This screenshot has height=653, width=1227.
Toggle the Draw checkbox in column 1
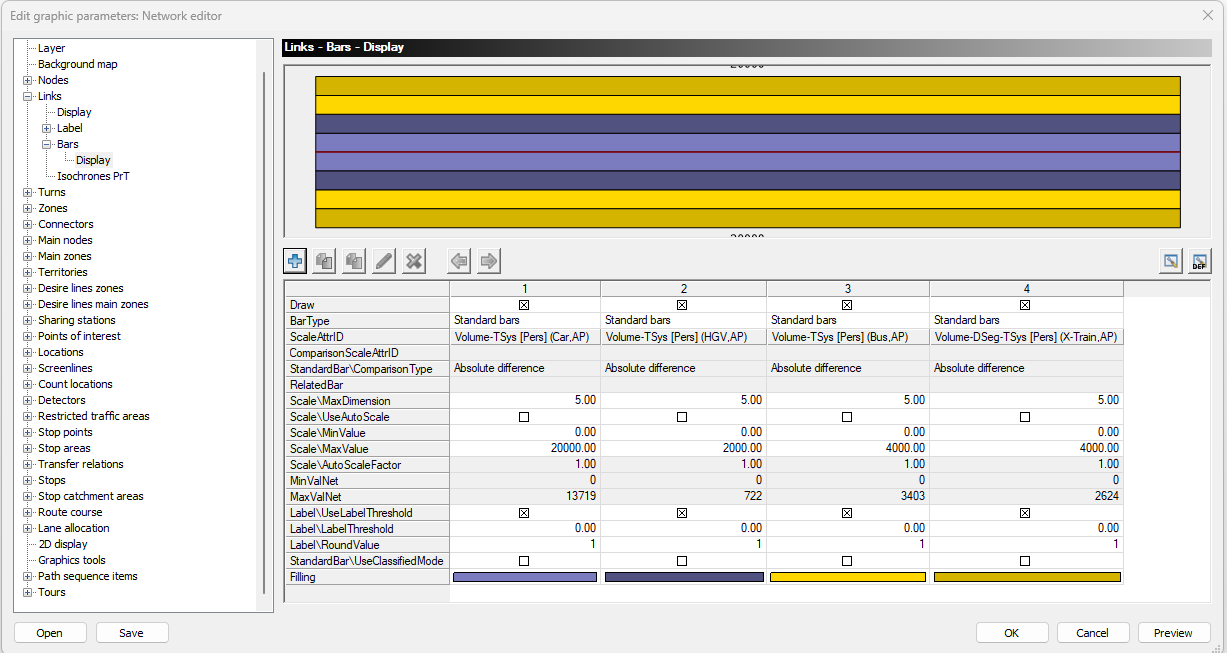click(524, 305)
